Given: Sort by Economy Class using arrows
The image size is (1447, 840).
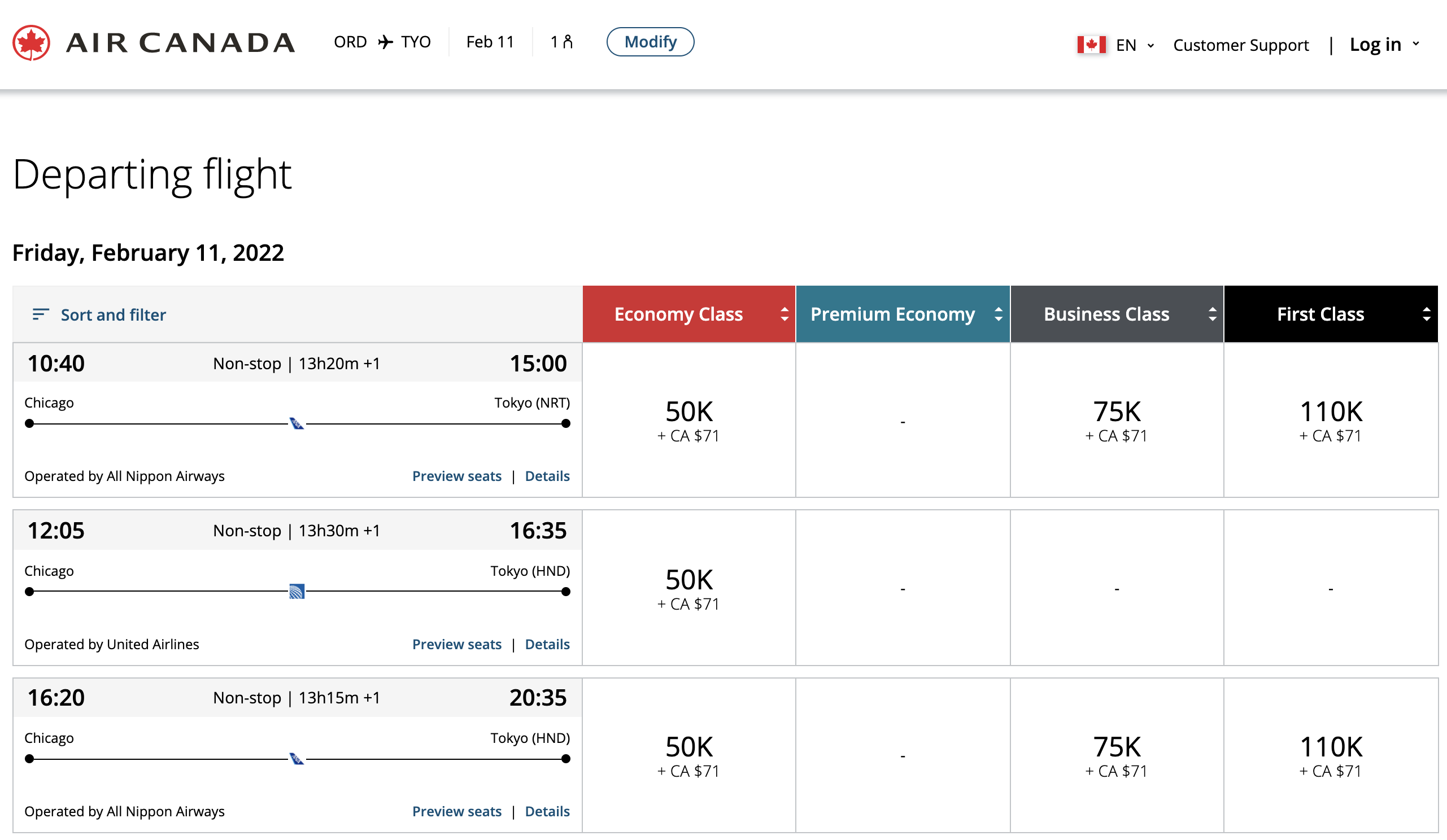Looking at the screenshot, I should pos(784,314).
